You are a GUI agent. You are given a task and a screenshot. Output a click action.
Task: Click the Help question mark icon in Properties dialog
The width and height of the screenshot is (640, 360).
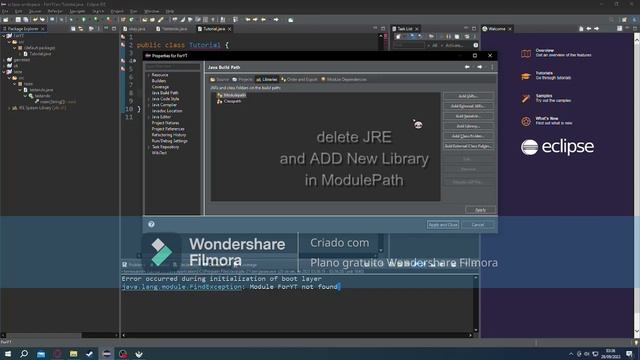(151, 224)
